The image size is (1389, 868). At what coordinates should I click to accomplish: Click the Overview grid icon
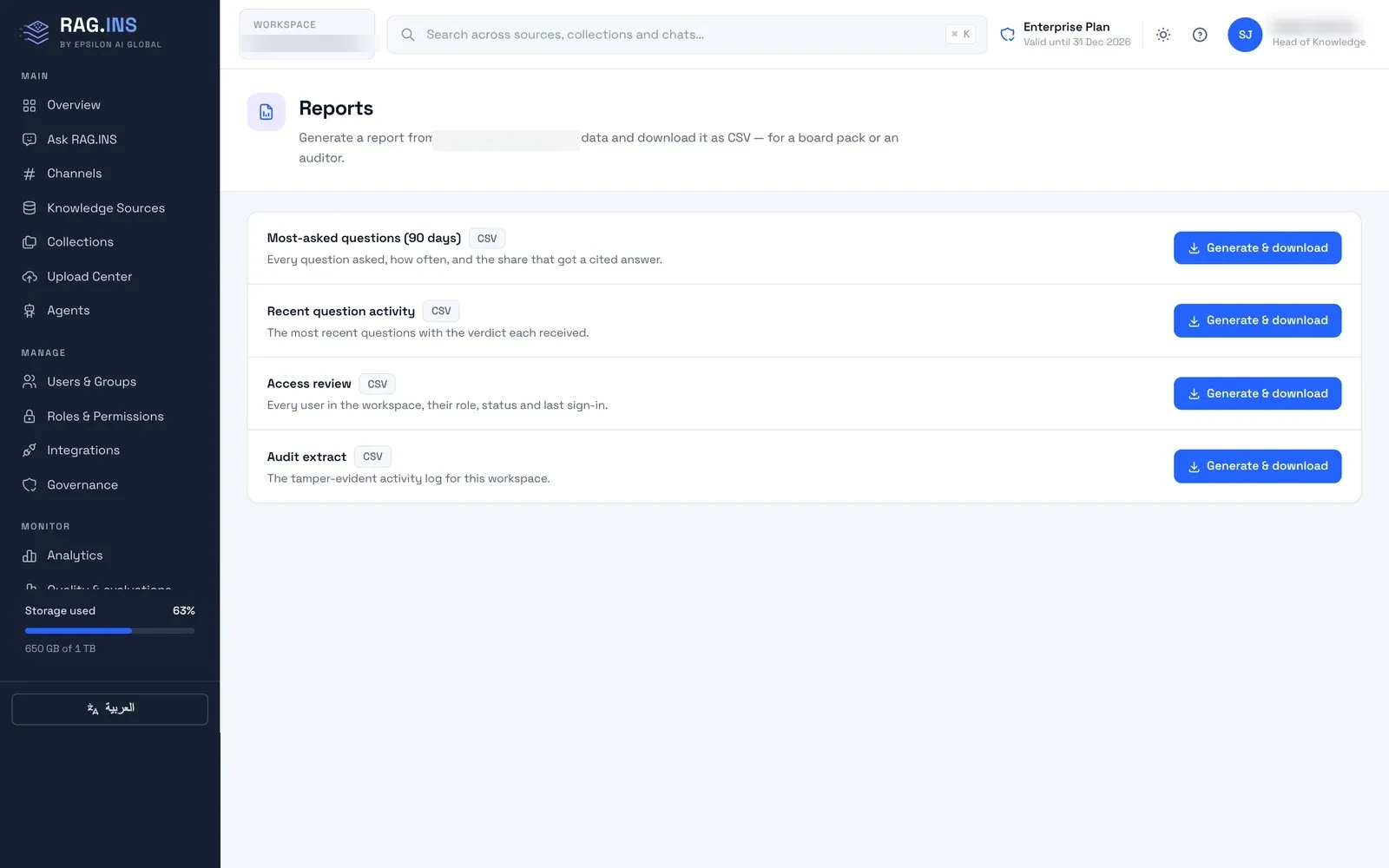30,105
